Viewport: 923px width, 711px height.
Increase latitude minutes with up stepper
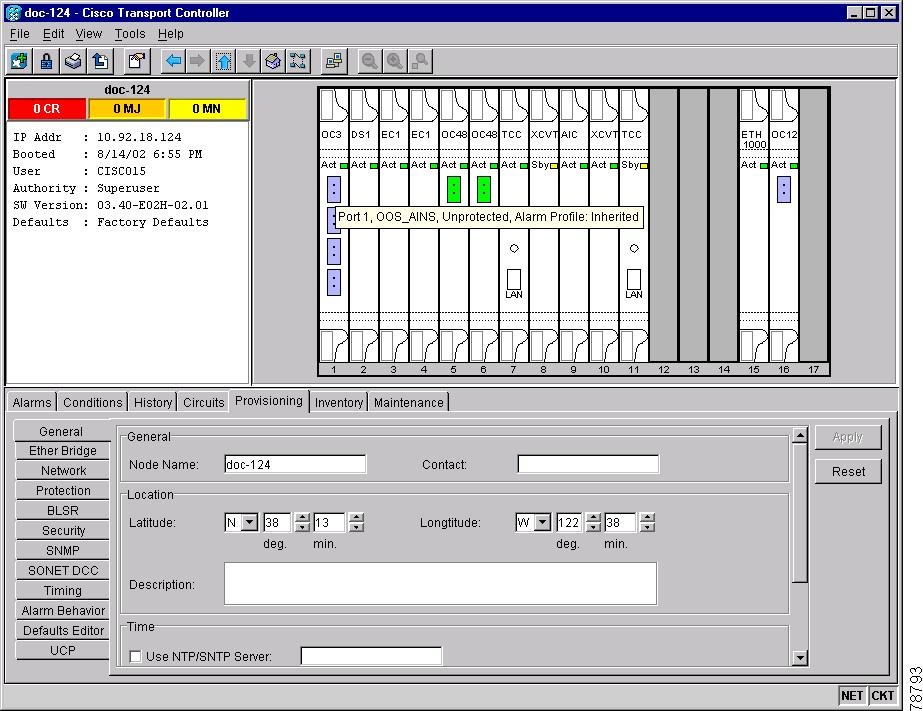[356, 518]
